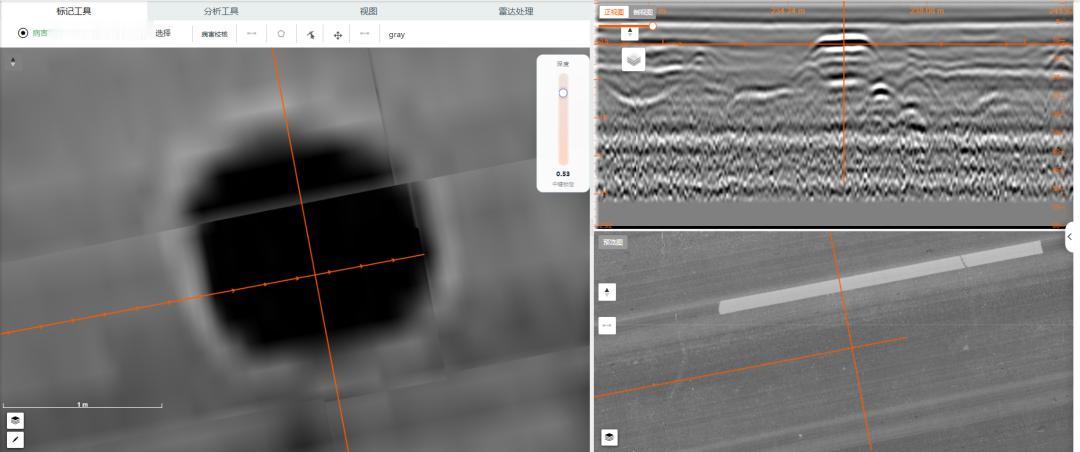Click the line icon left of gray
1080x452 pixels.
click(x=364, y=33)
